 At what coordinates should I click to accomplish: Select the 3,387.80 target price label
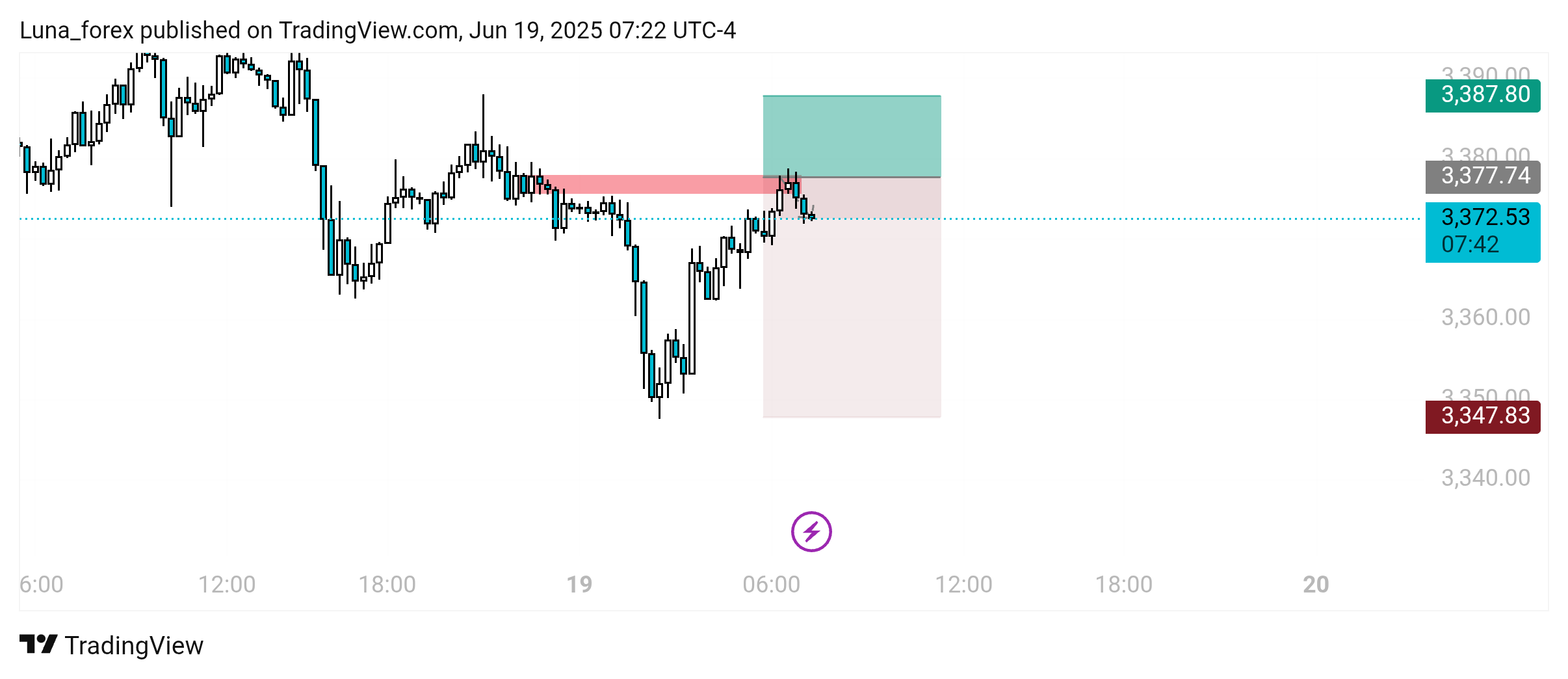coord(1482,95)
